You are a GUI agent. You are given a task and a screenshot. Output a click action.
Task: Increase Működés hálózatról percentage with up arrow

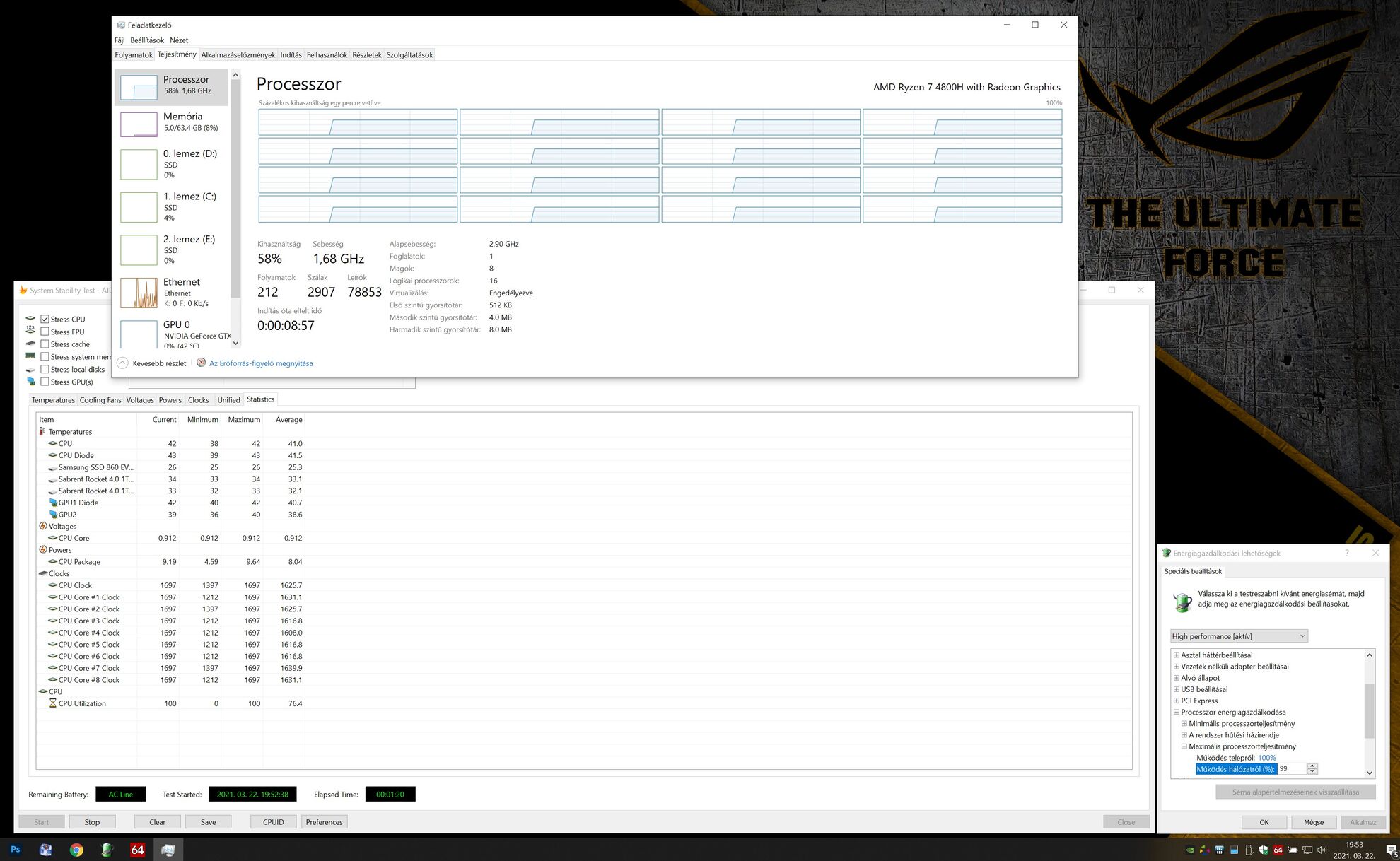tap(1312, 766)
